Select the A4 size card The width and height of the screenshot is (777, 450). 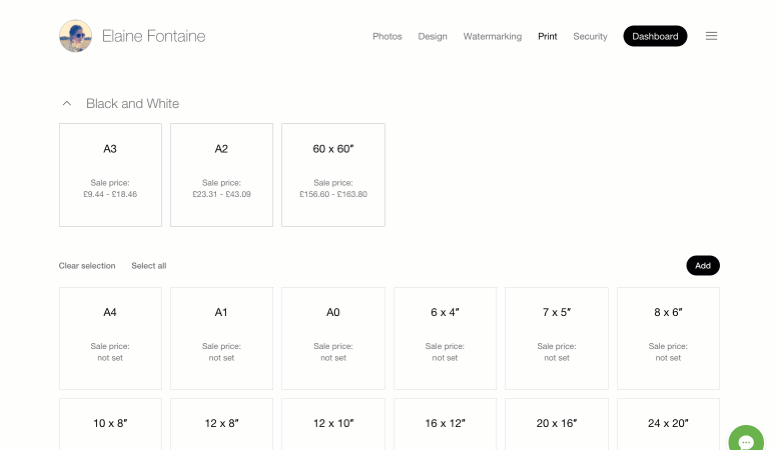[x=111, y=338]
